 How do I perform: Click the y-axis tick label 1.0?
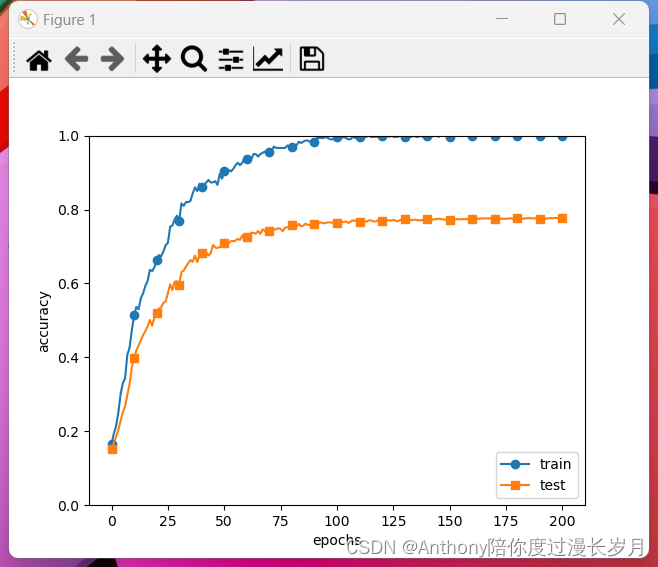tap(68, 136)
